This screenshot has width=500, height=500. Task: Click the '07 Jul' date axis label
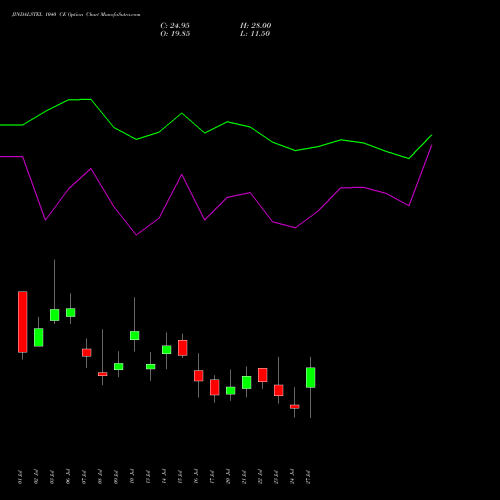point(84,477)
